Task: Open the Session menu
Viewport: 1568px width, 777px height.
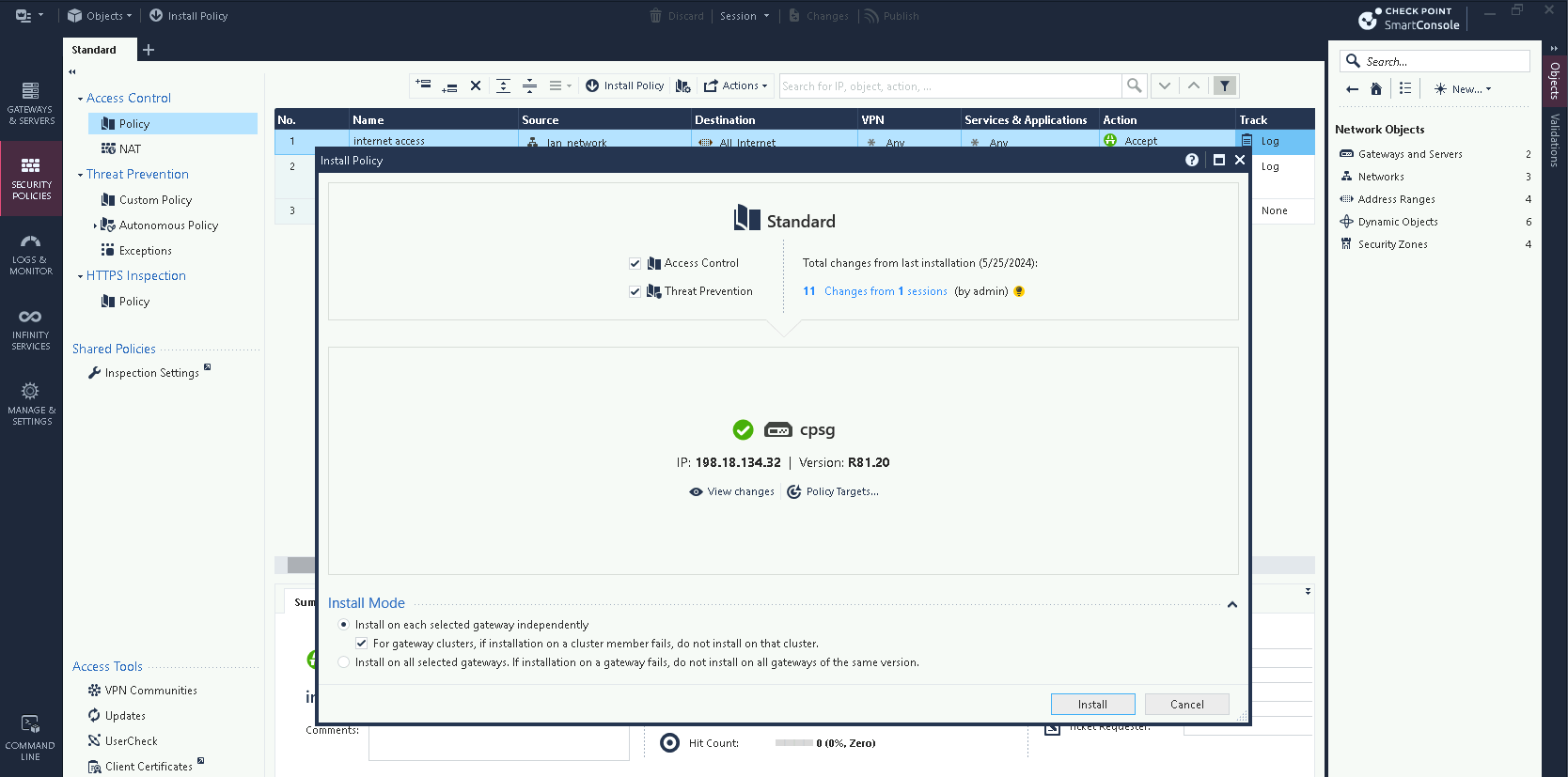Action: [x=744, y=16]
